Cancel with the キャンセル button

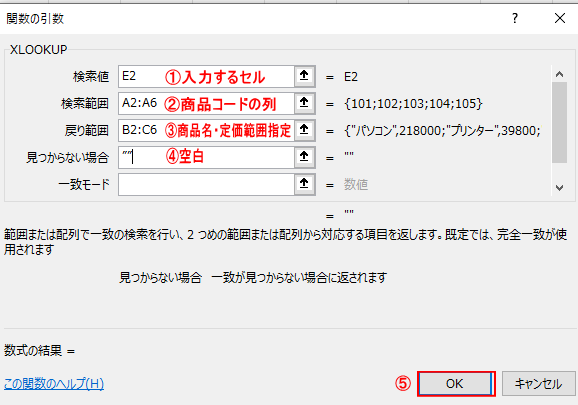[x=538, y=384]
